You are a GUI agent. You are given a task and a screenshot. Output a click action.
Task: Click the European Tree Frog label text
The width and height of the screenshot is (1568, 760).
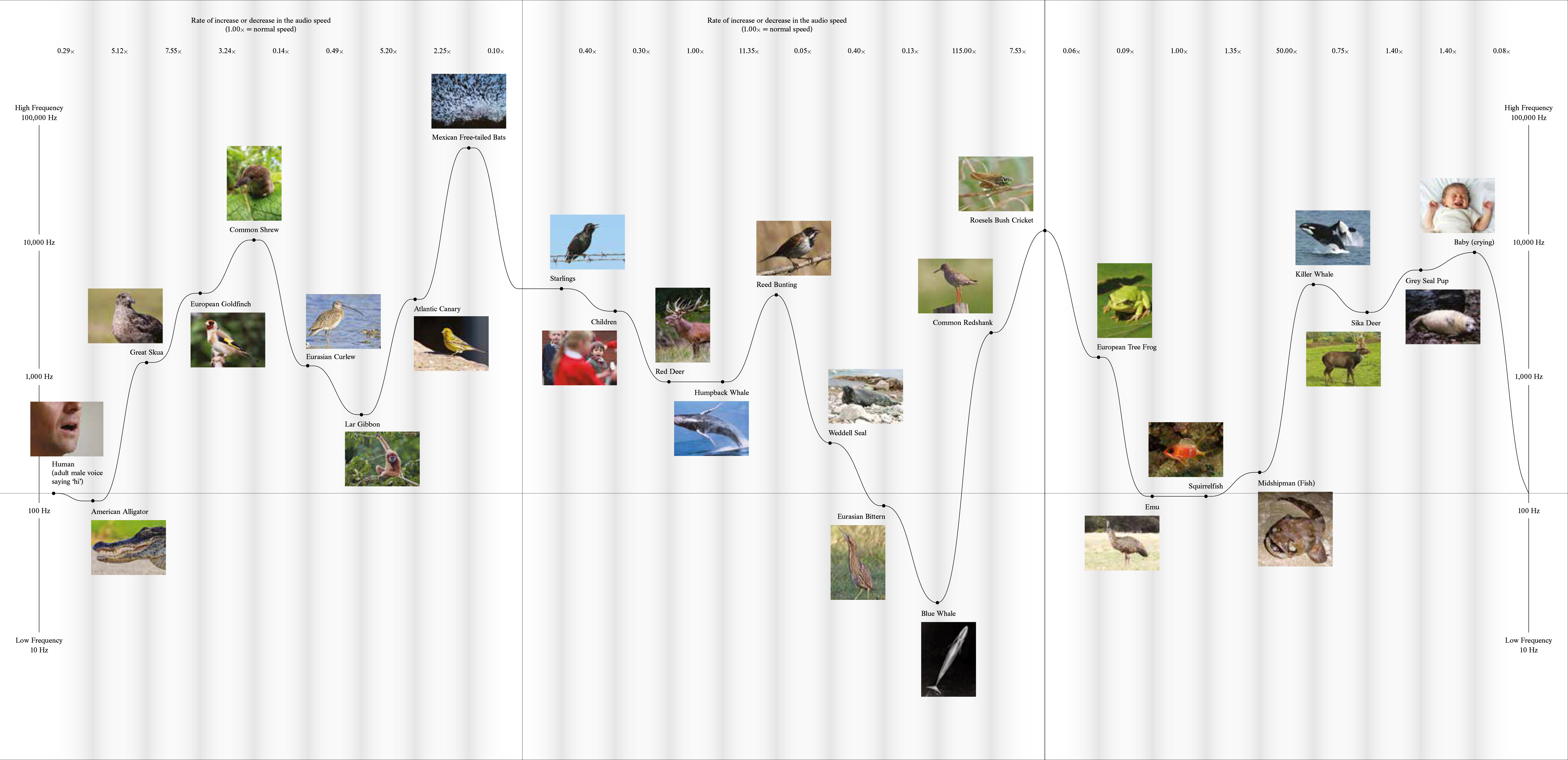point(1127,347)
